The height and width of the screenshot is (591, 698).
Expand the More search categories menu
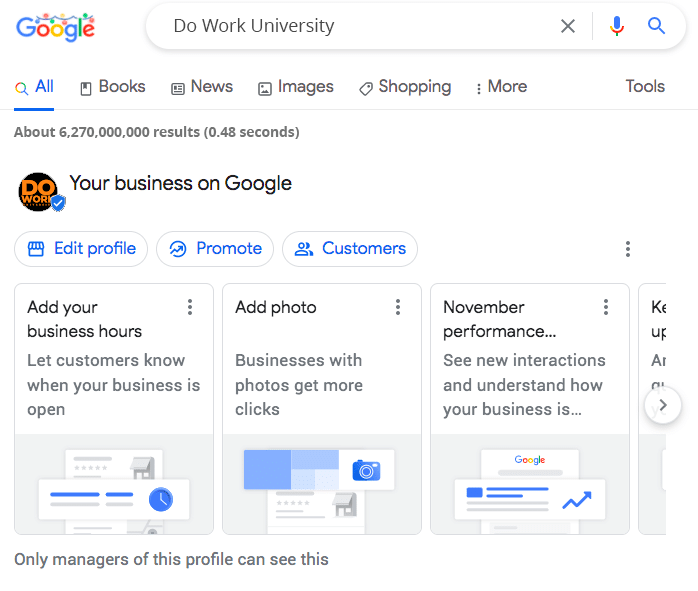[x=501, y=87]
